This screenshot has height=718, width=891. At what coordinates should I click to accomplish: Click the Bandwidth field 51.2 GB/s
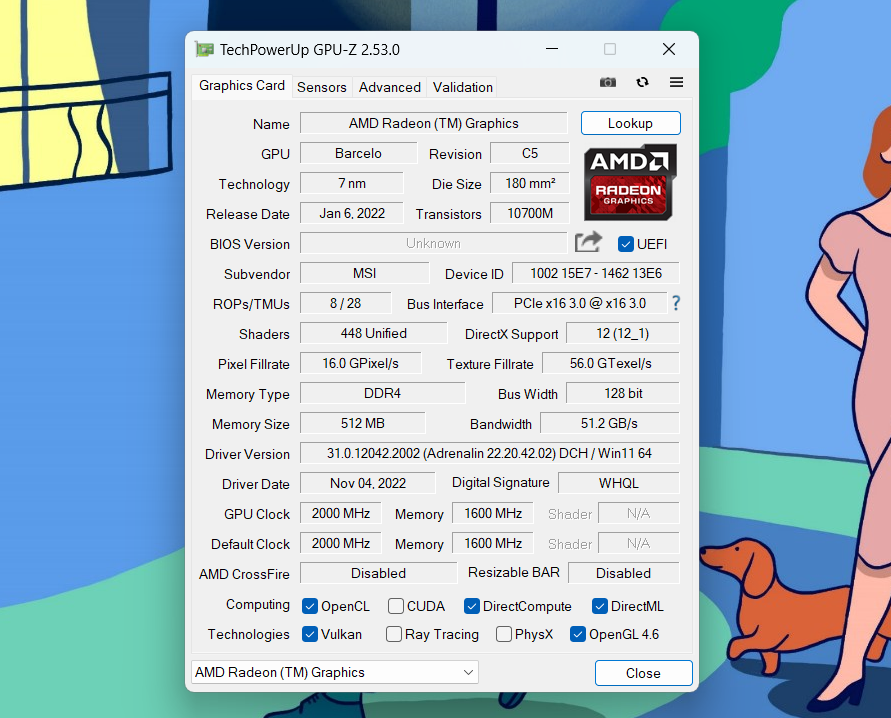[x=610, y=424]
